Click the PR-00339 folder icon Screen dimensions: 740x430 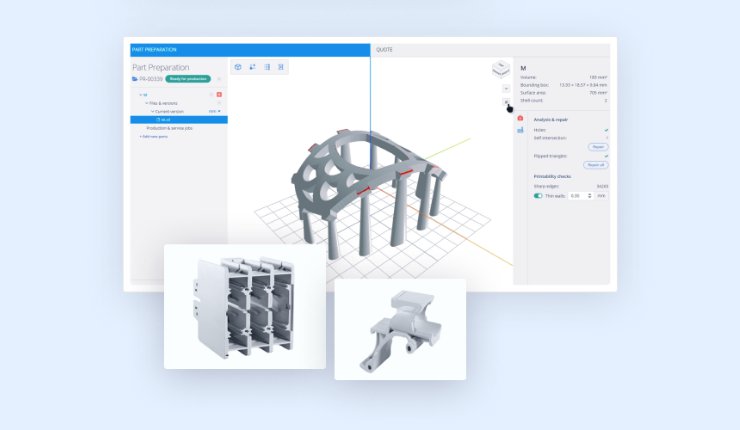135,78
